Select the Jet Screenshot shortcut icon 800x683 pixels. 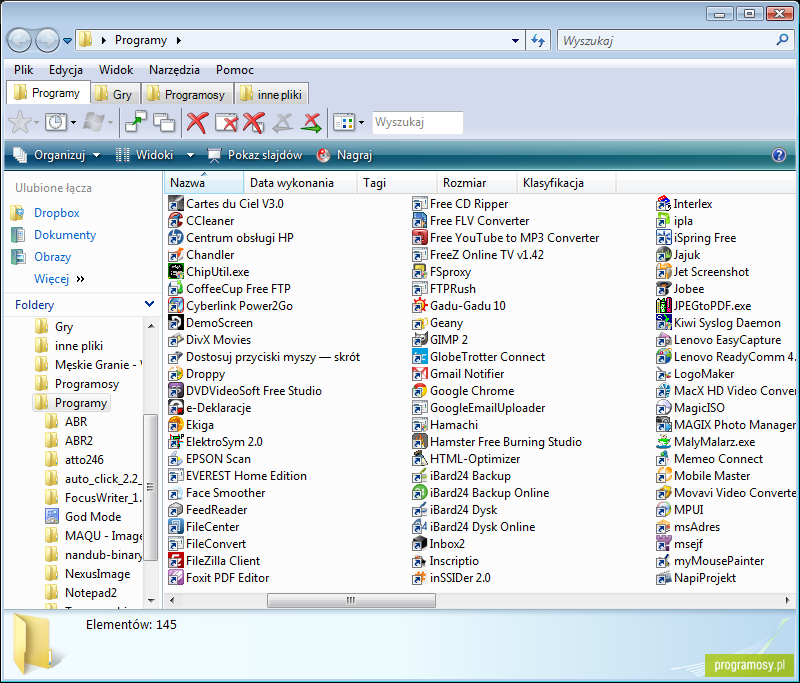(663, 272)
